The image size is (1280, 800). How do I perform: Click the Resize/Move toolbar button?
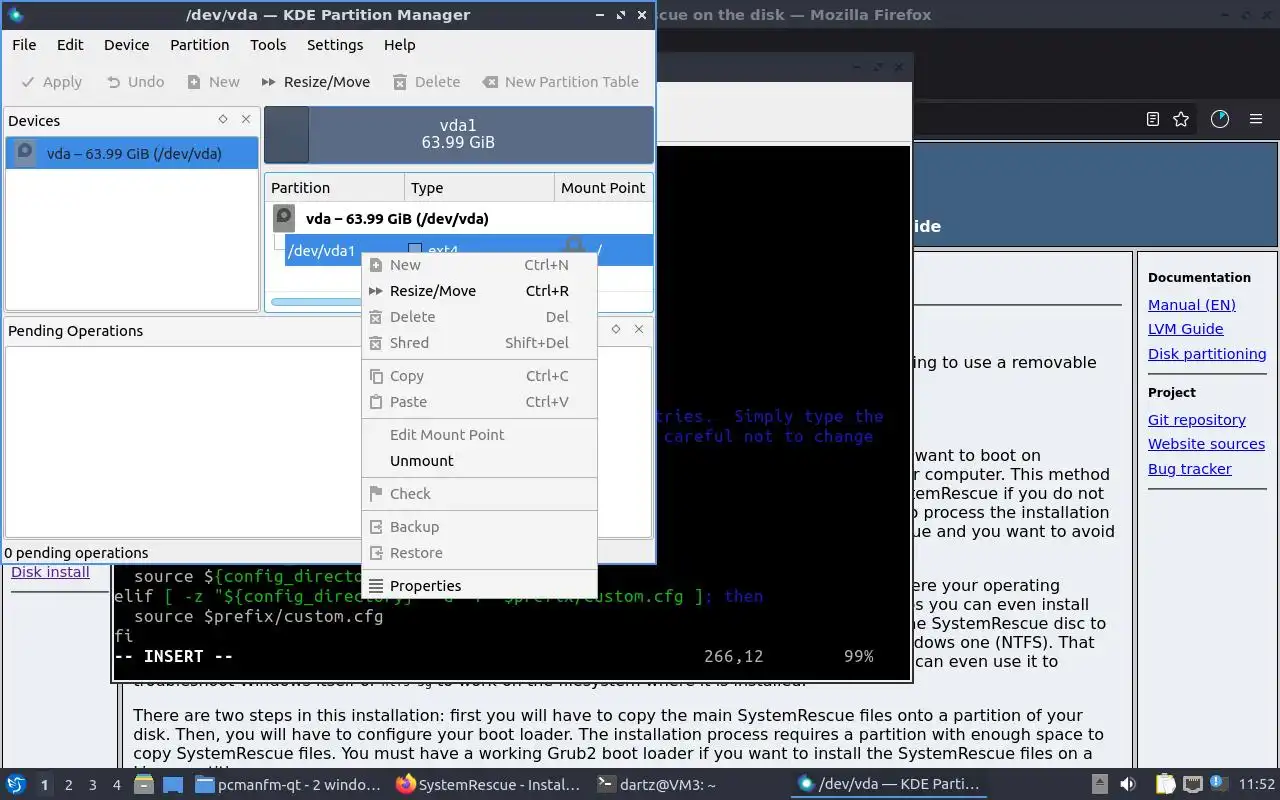point(316,82)
